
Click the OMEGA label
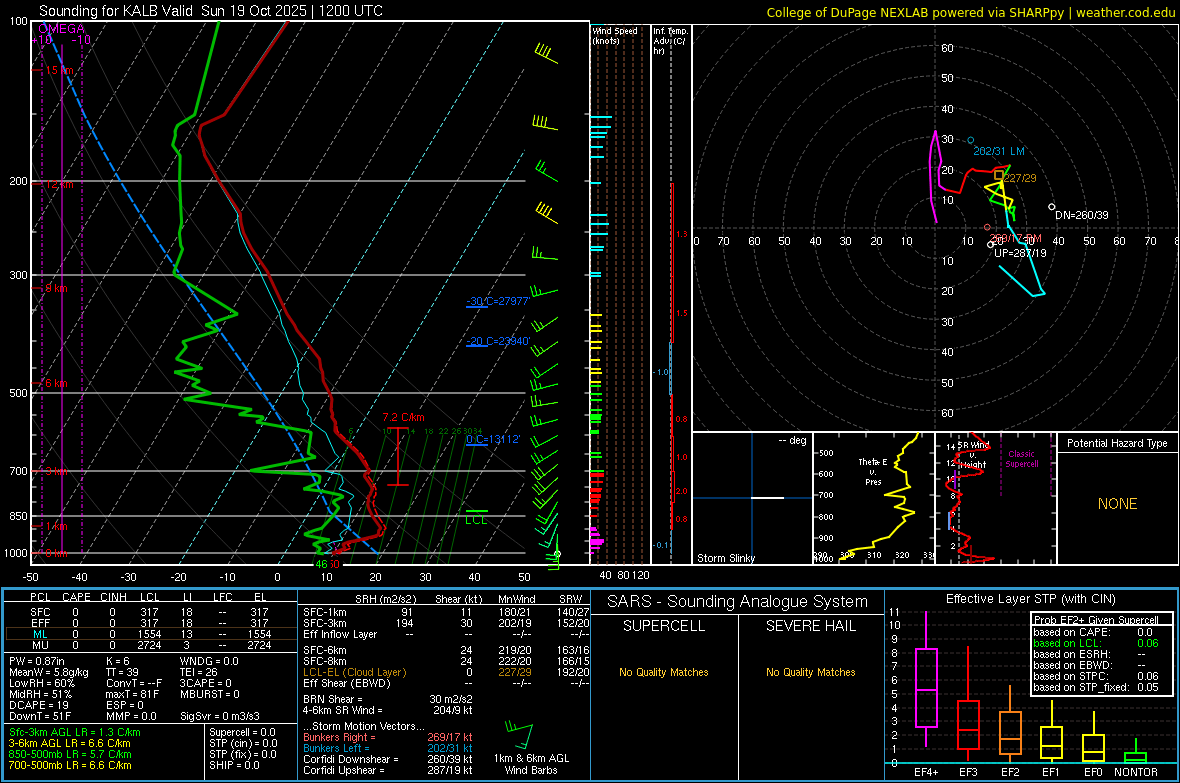coord(61,29)
